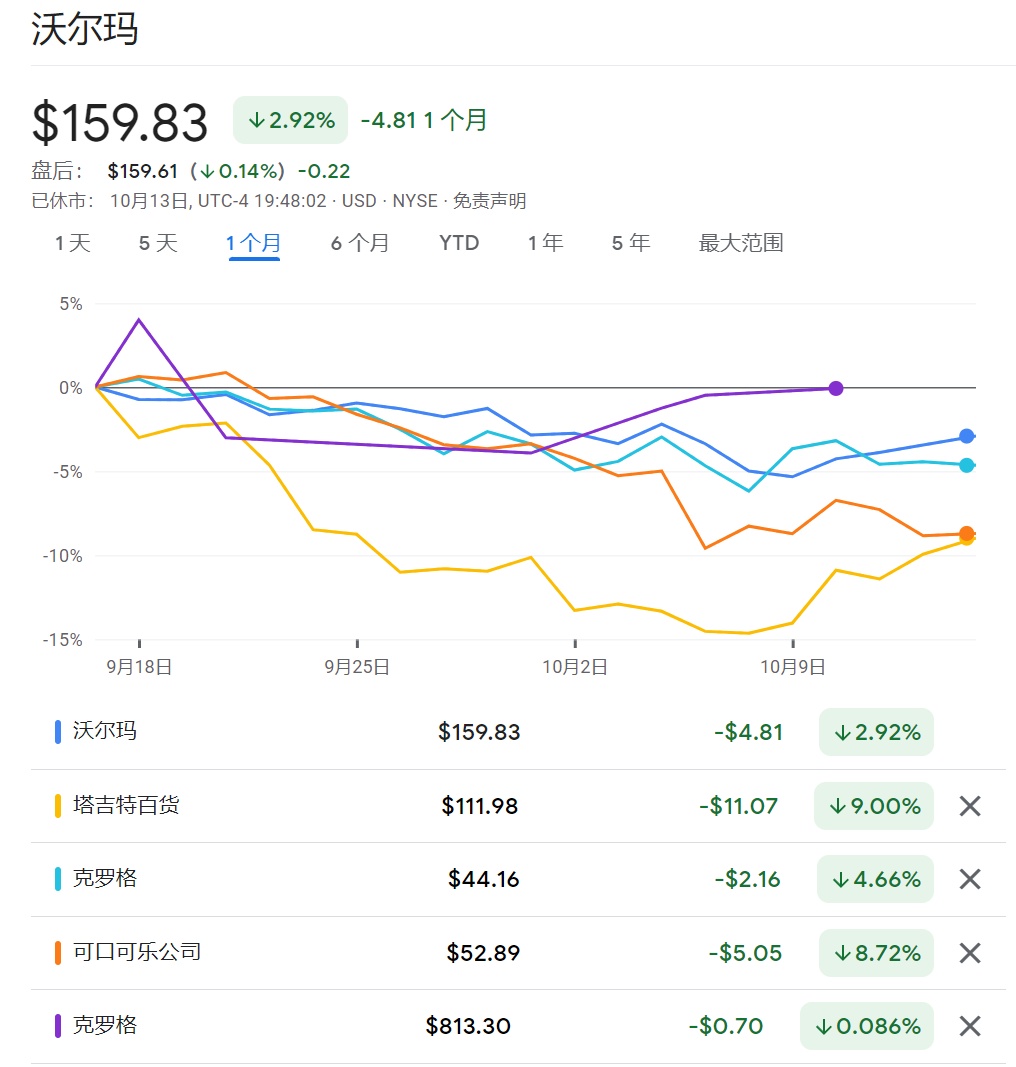This screenshot has height=1067, width=1016.
Task: Open the 5 年 chart range
Action: pos(631,243)
